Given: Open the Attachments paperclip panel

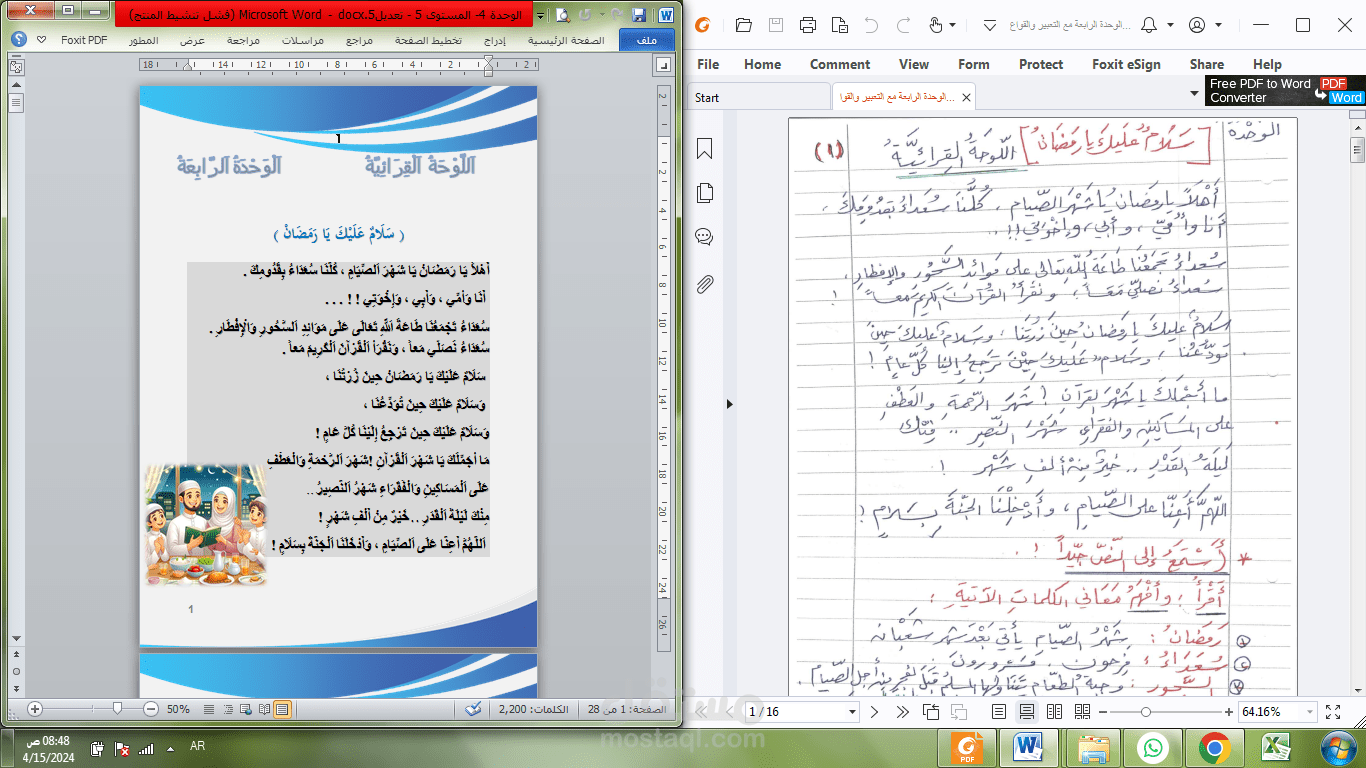Looking at the screenshot, I should point(705,285).
